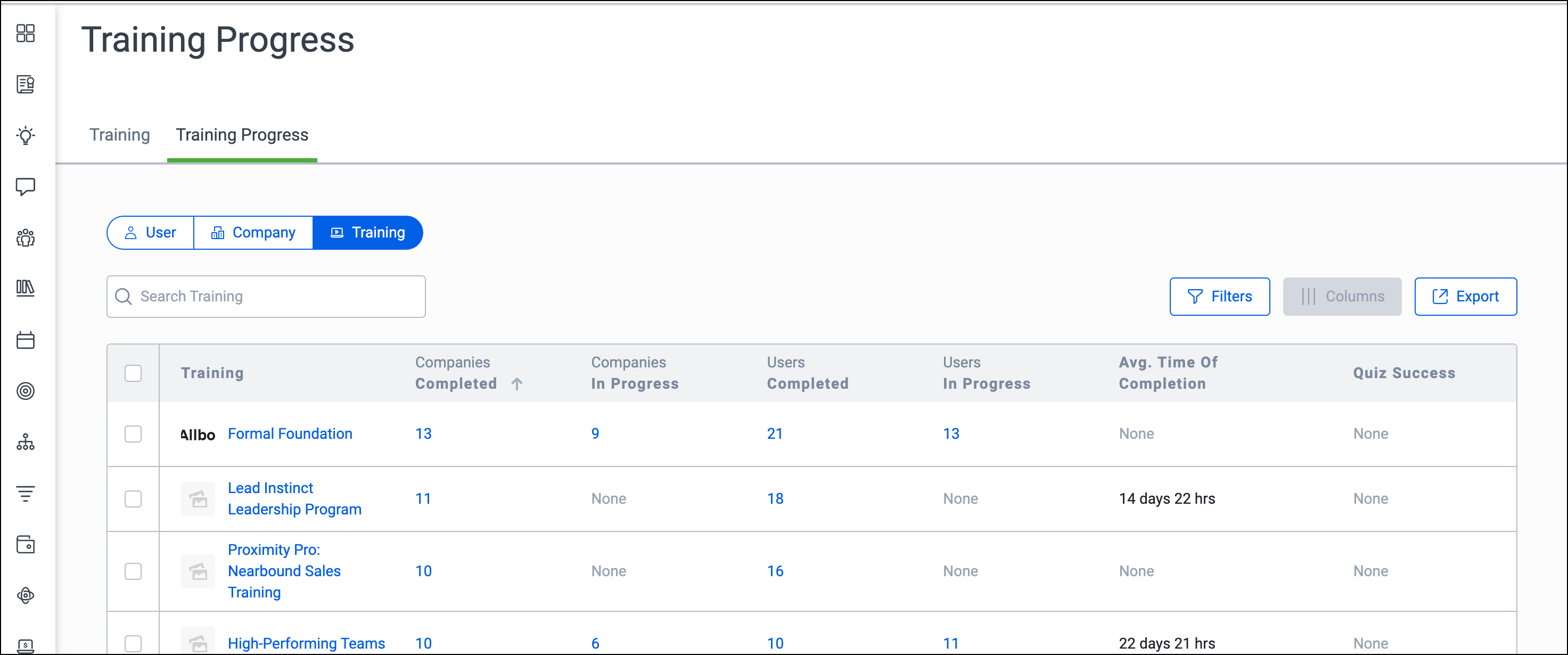
Task: Click the Columns button
Action: [1342, 297]
